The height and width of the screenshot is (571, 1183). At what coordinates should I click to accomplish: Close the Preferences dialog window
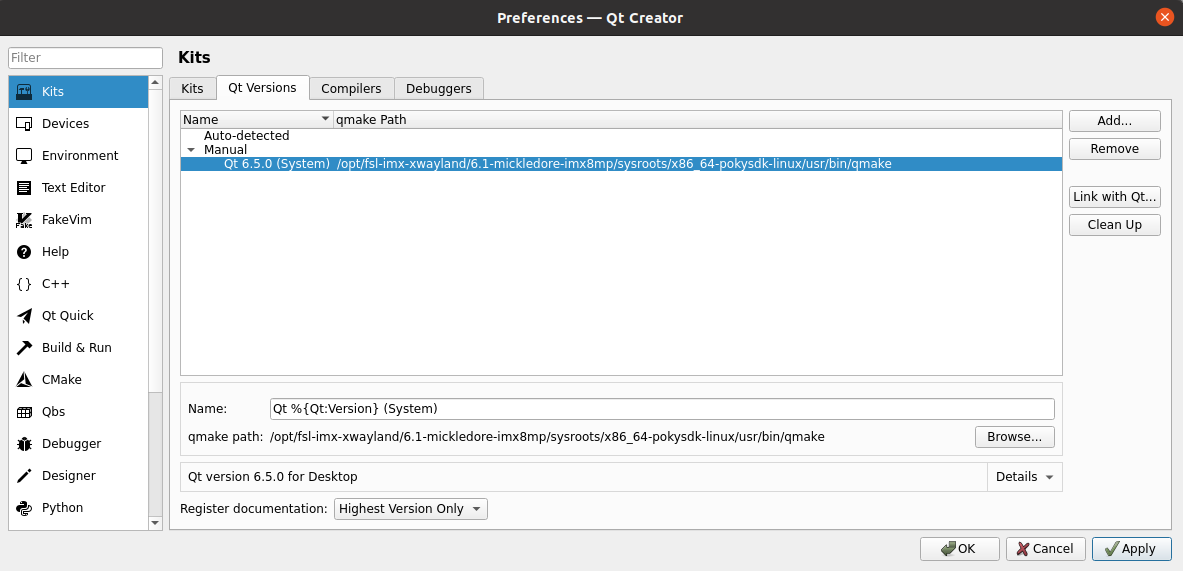click(x=1164, y=17)
